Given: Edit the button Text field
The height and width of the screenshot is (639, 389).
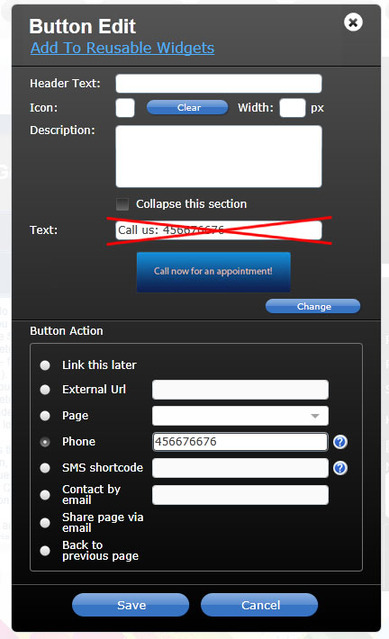Looking at the screenshot, I should tap(219, 230).
